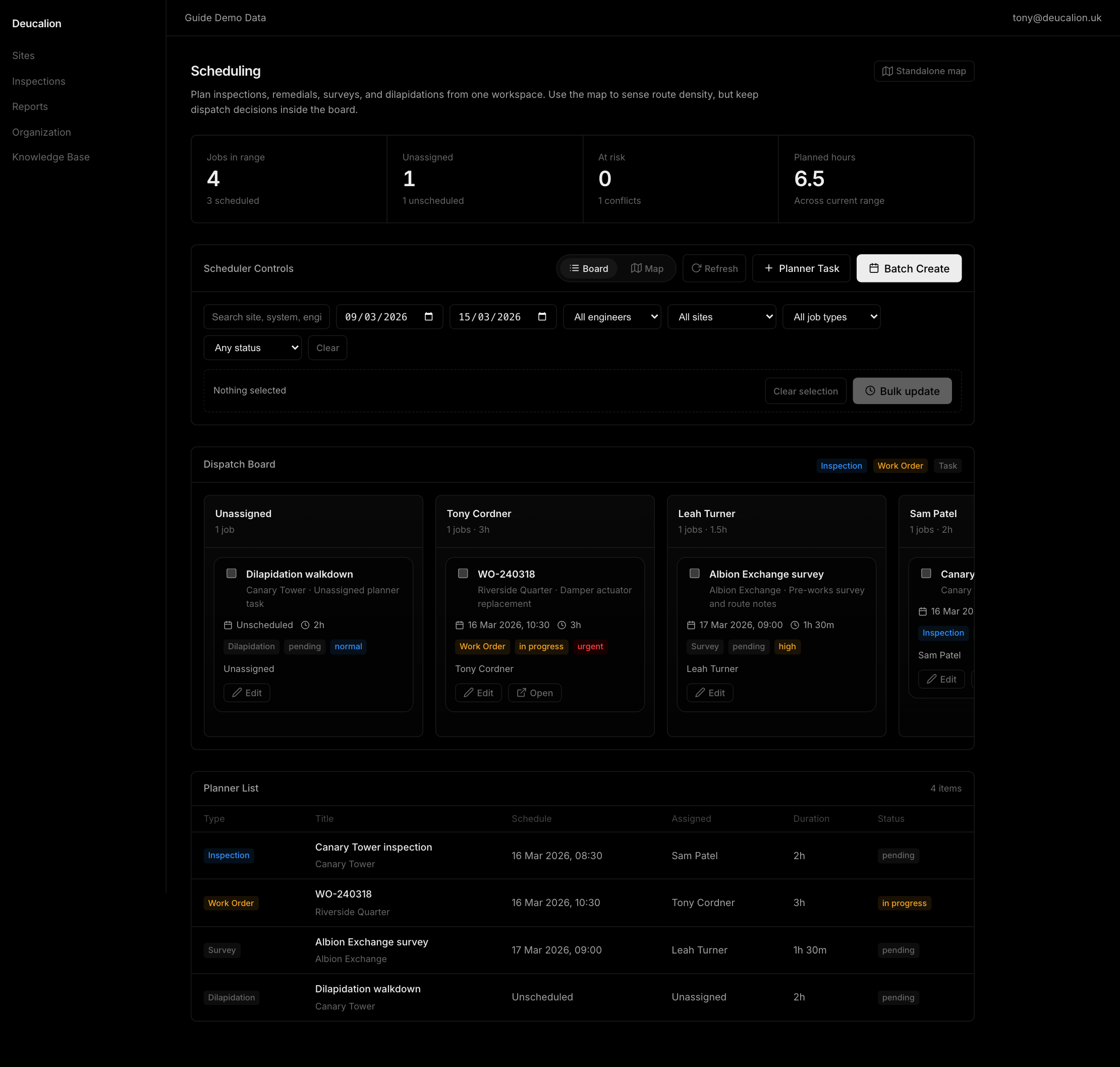Change the Any status filter
Screen dimensions: 1120x1067
click(x=252, y=348)
